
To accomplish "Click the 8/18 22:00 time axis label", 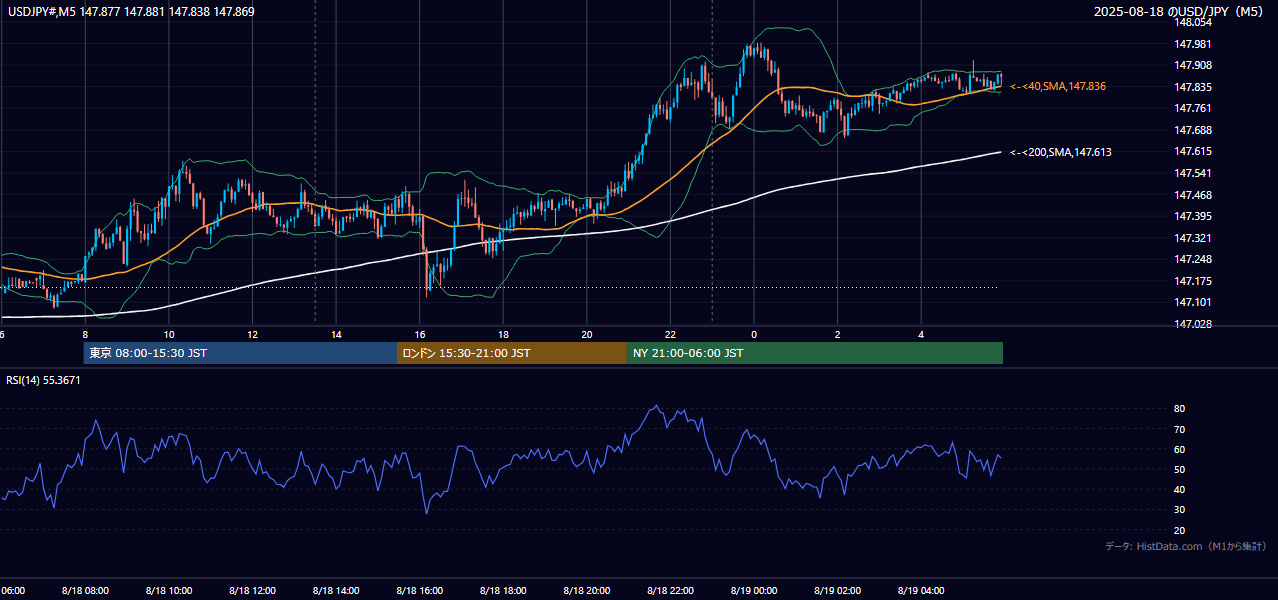I will tap(670, 590).
